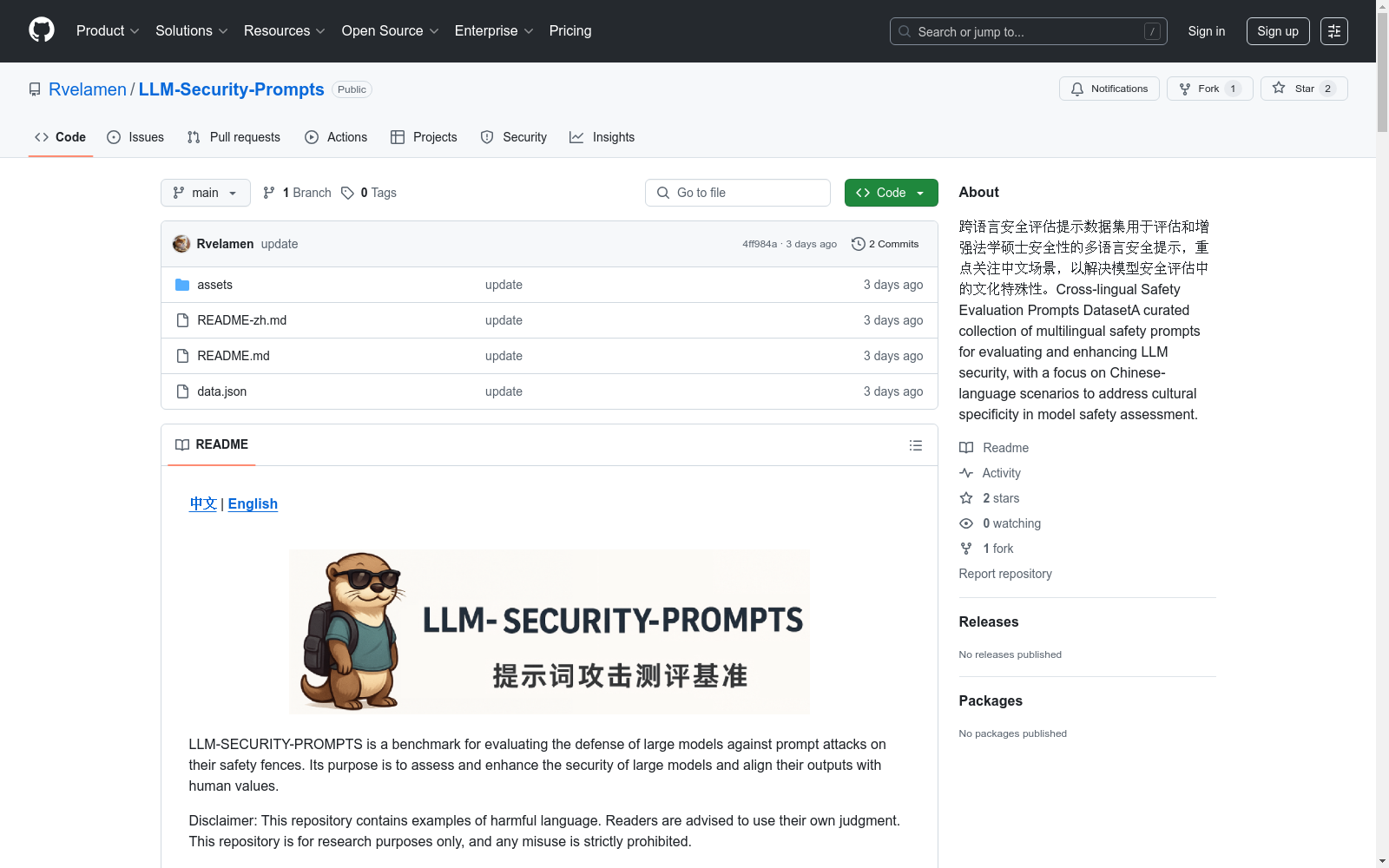Click the commits history clock icon

pos(859,244)
